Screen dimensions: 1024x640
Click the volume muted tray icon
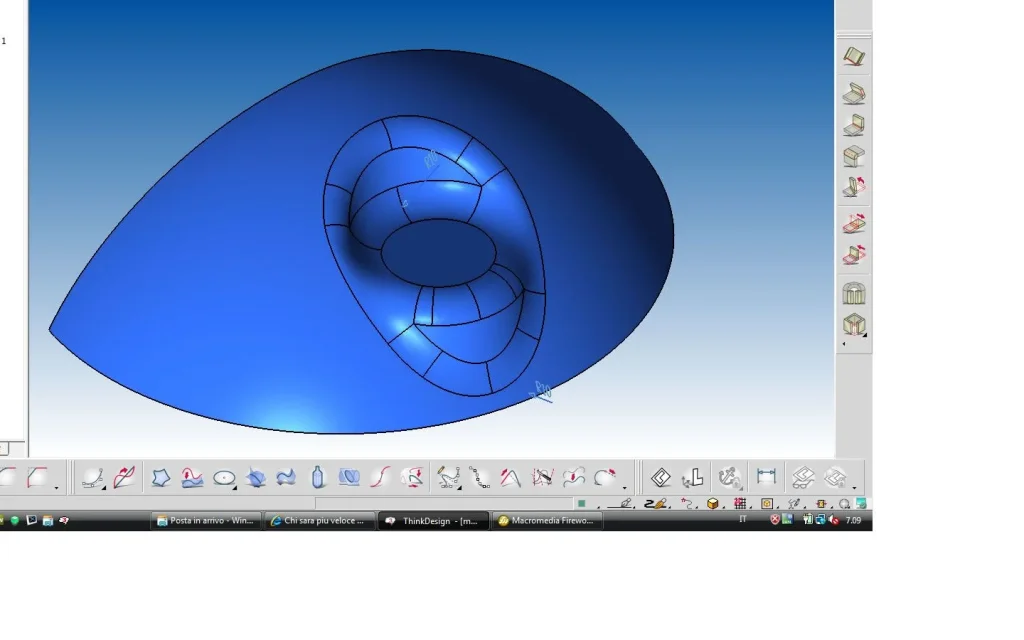(834, 520)
